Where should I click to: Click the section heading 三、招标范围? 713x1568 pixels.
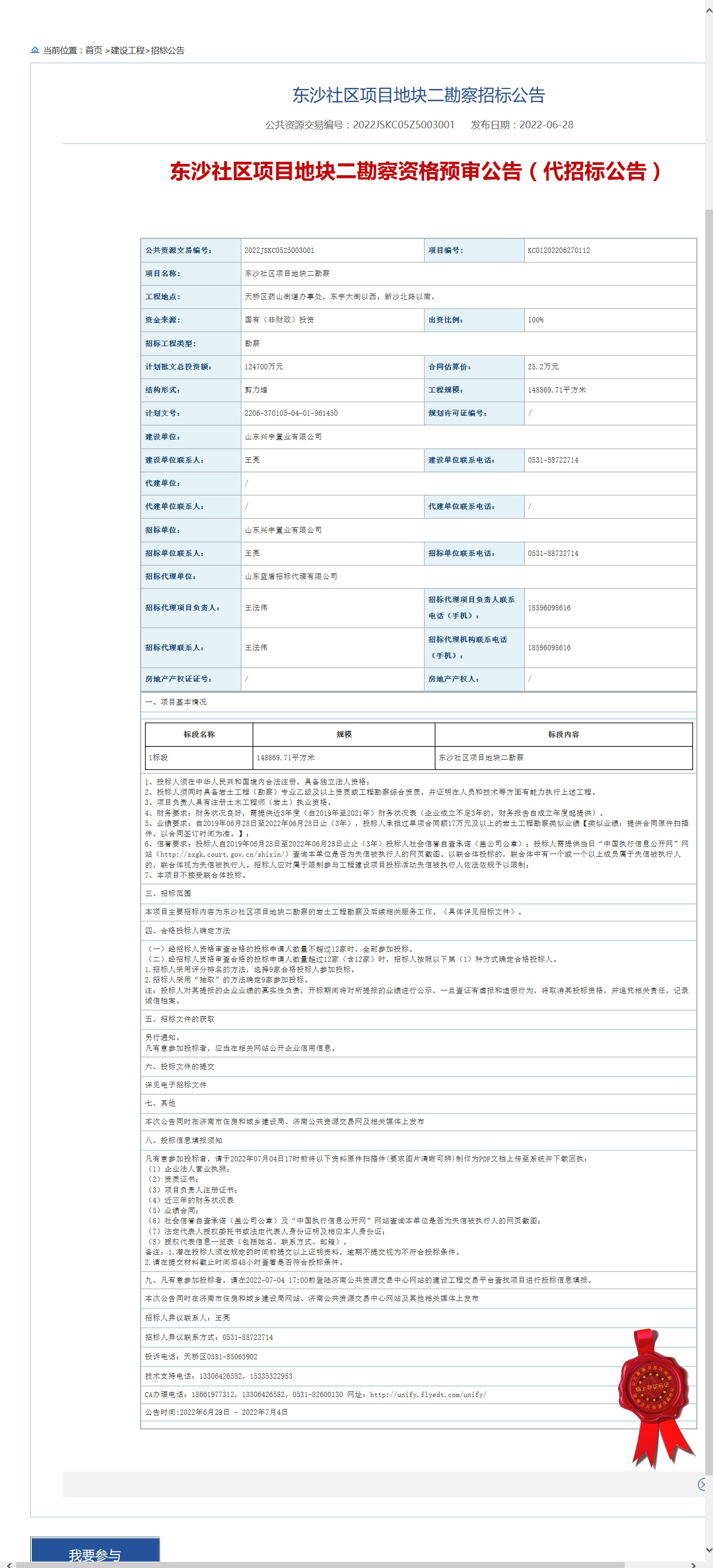tap(168, 893)
